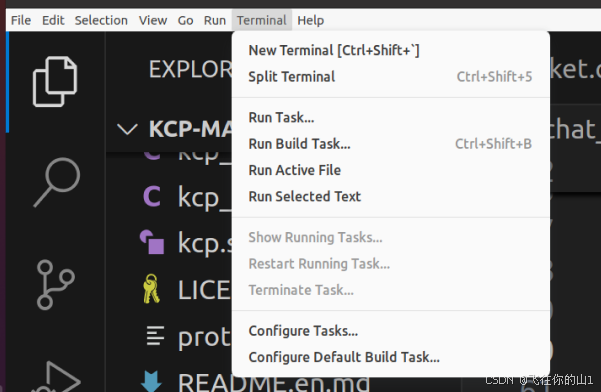Screen dimensions: 601x392
Task: Open the Search magnifier icon in activity bar
Action: 57,182
